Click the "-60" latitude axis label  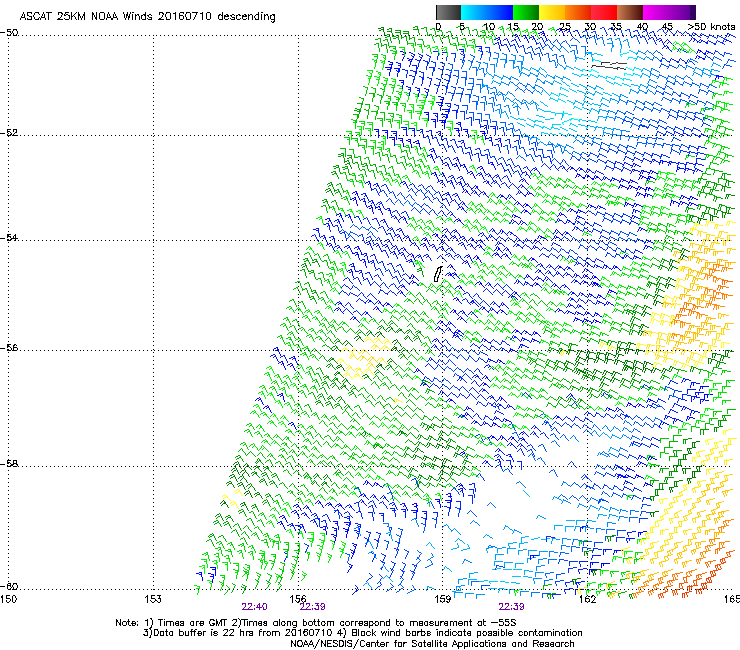pos(9,586)
